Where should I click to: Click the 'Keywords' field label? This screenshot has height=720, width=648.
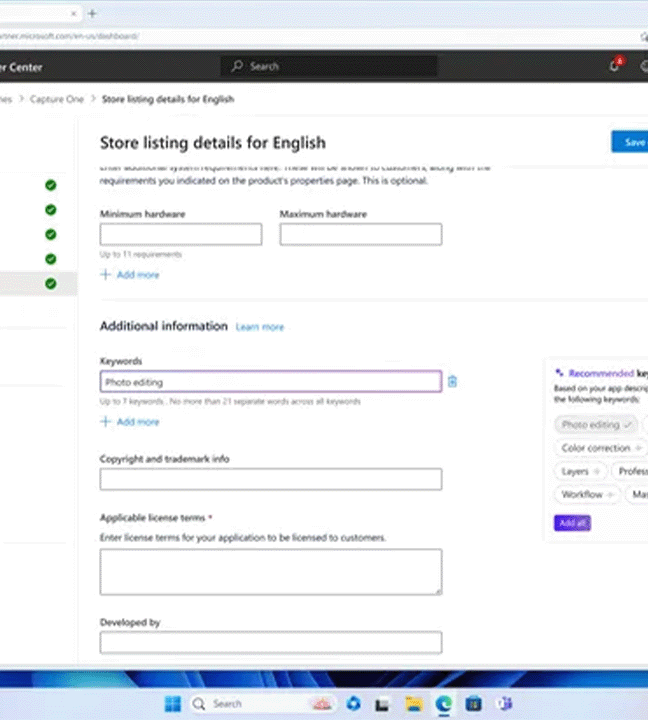(x=121, y=361)
